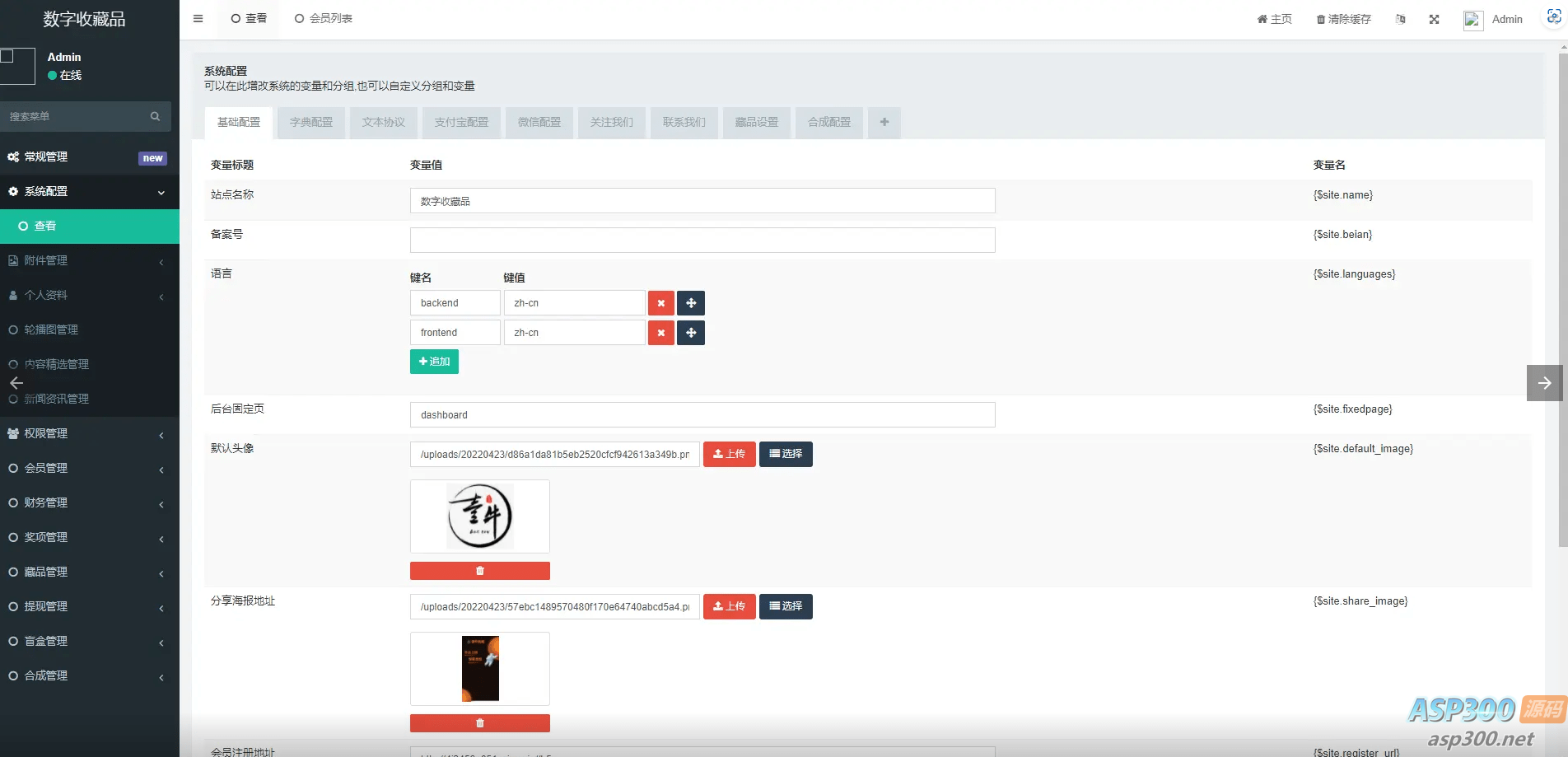The width and height of the screenshot is (1568, 757).
Task: Click 清除缓存 clear cache button
Action: 1343,19
